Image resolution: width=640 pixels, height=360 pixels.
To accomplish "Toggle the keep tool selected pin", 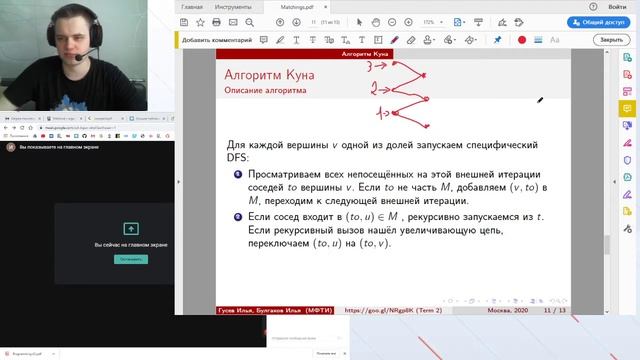I will coord(498,40).
